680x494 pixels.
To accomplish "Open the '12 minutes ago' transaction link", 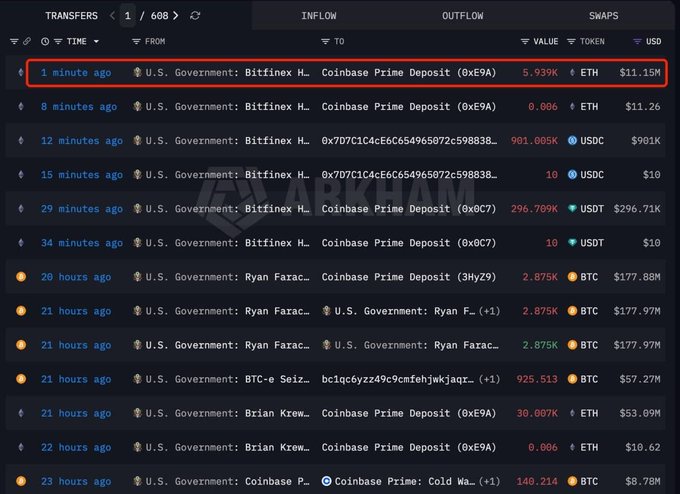I will pos(82,141).
